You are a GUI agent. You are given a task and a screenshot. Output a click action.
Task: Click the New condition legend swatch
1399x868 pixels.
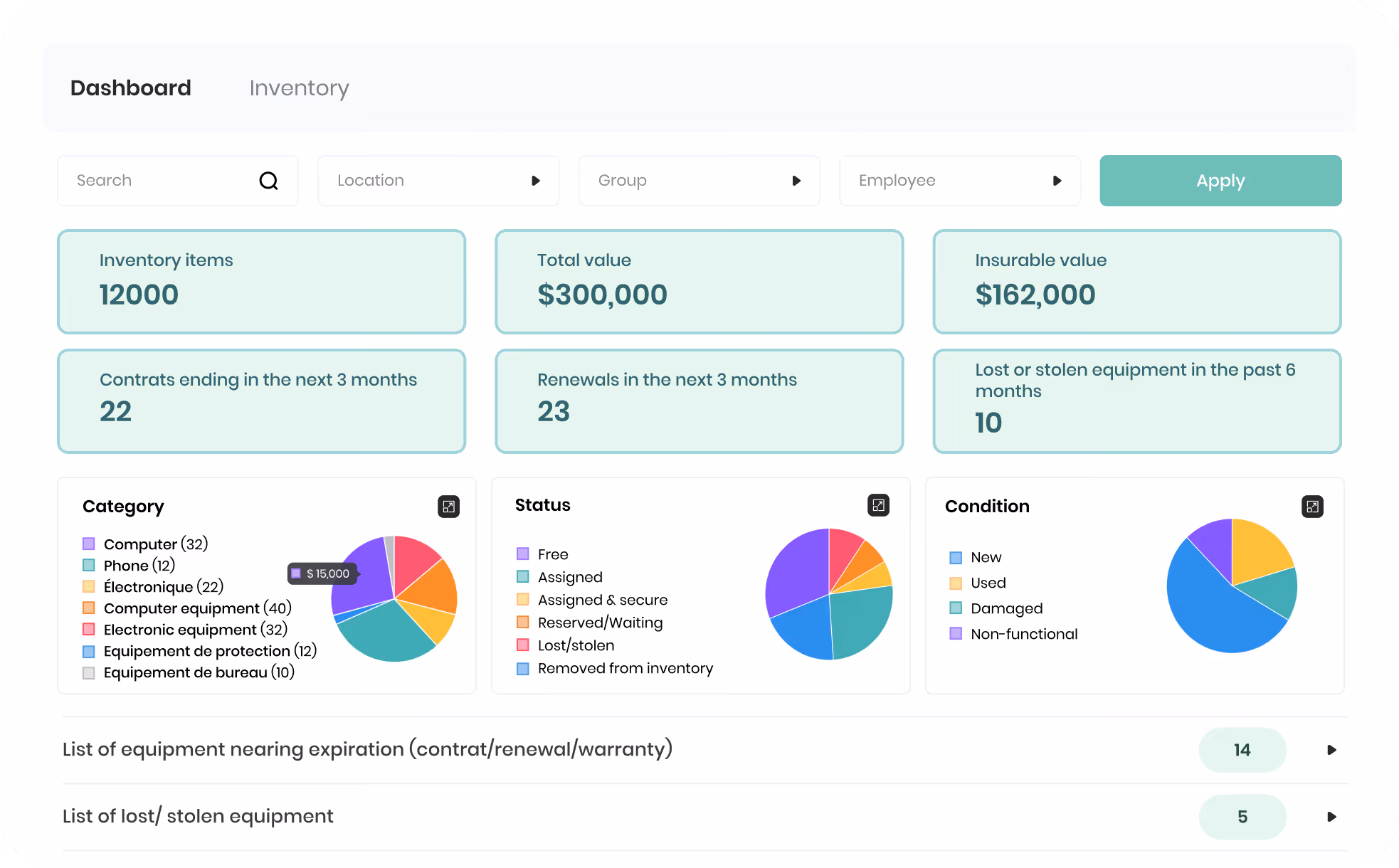point(956,557)
